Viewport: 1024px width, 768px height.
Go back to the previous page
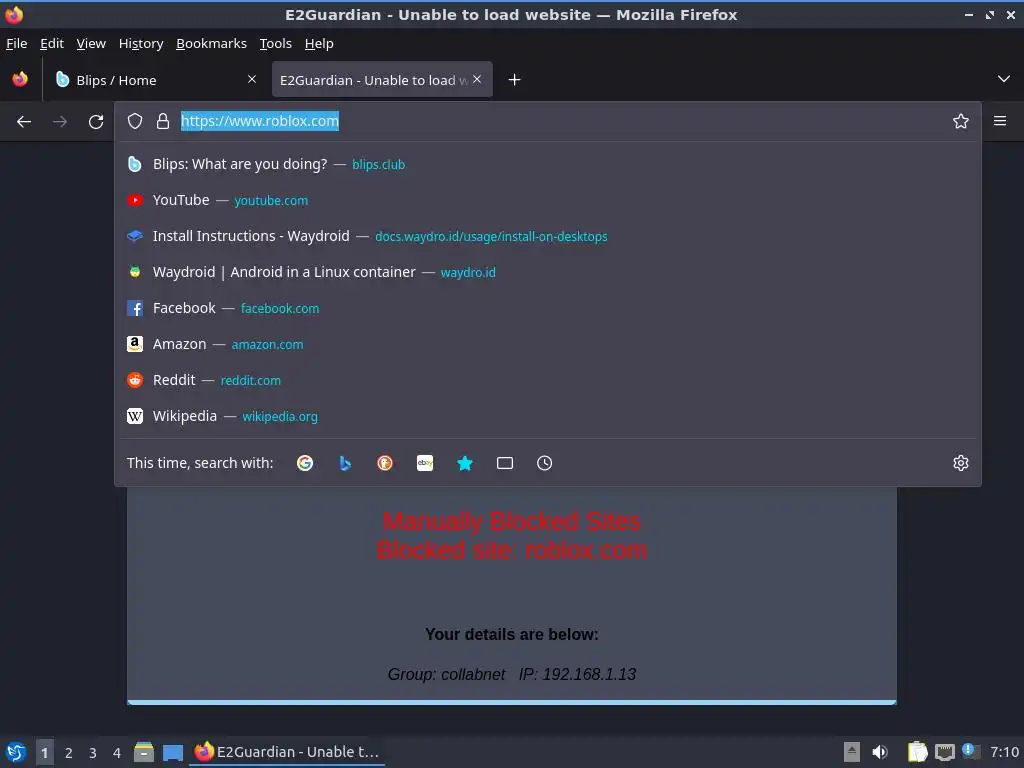tap(24, 121)
